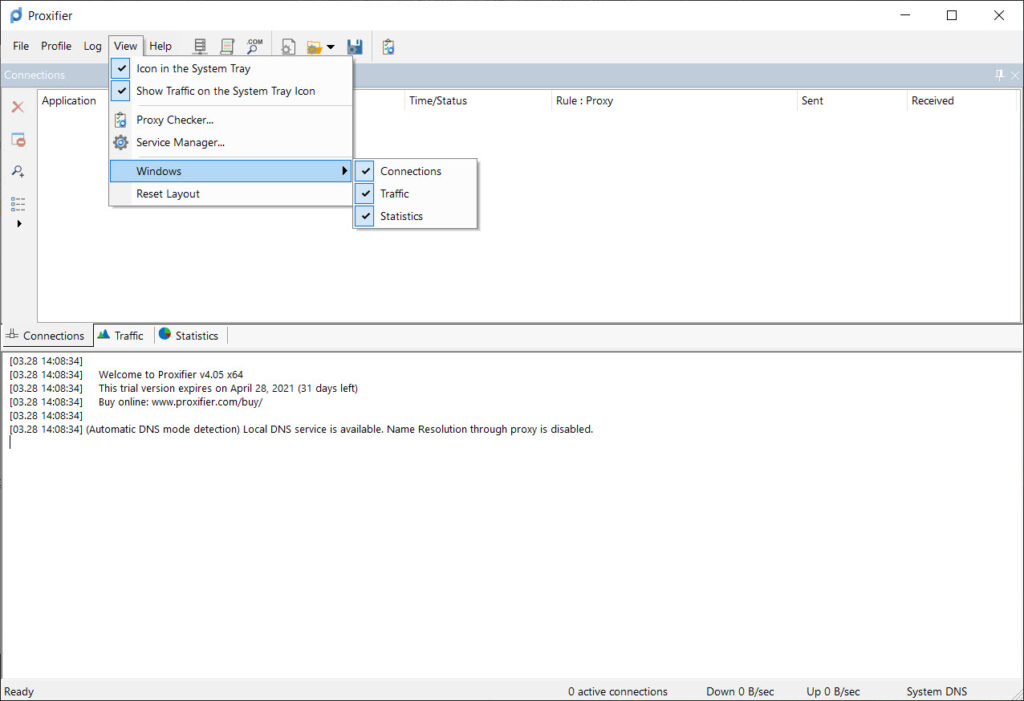The image size is (1024, 701).
Task: Open the Profile menu
Action: tap(56, 46)
